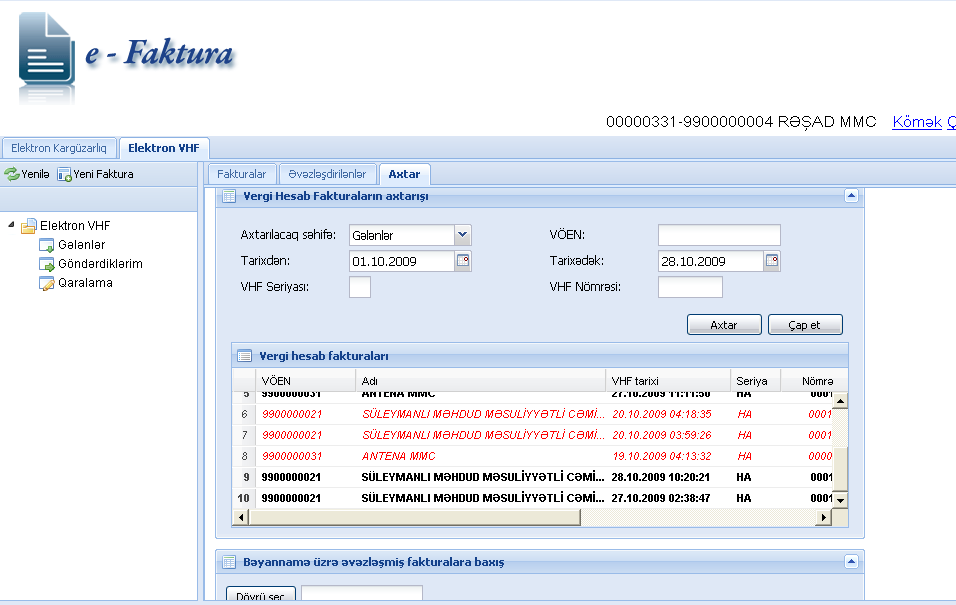Screen dimensions: 956x605
Task: Switch to the Elektron Kargüzarlıq tab
Action: [x=59, y=148]
